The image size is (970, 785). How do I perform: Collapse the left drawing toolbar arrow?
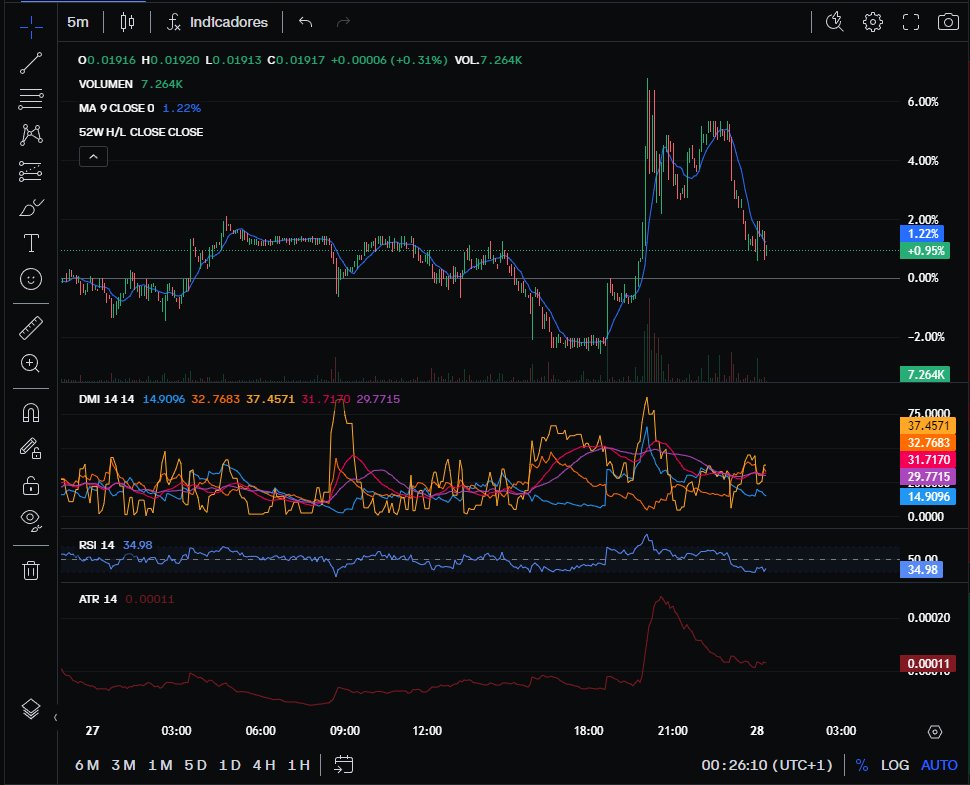click(55, 718)
